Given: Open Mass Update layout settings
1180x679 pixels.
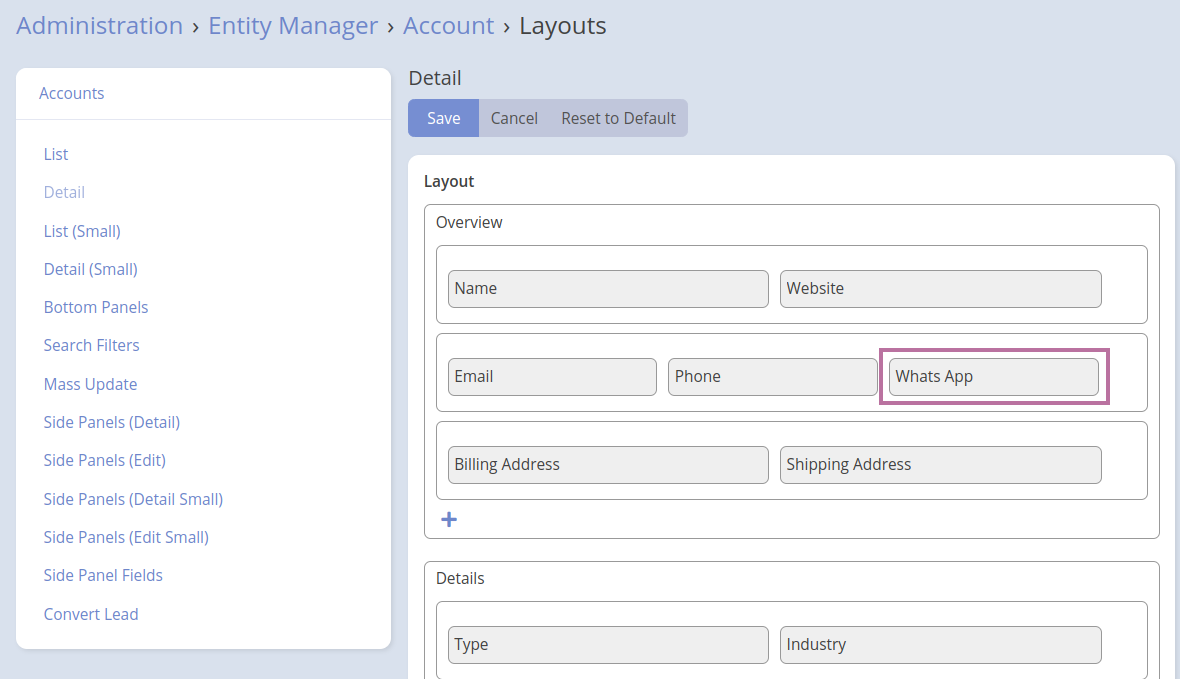Looking at the screenshot, I should click(x=90, y=384).
